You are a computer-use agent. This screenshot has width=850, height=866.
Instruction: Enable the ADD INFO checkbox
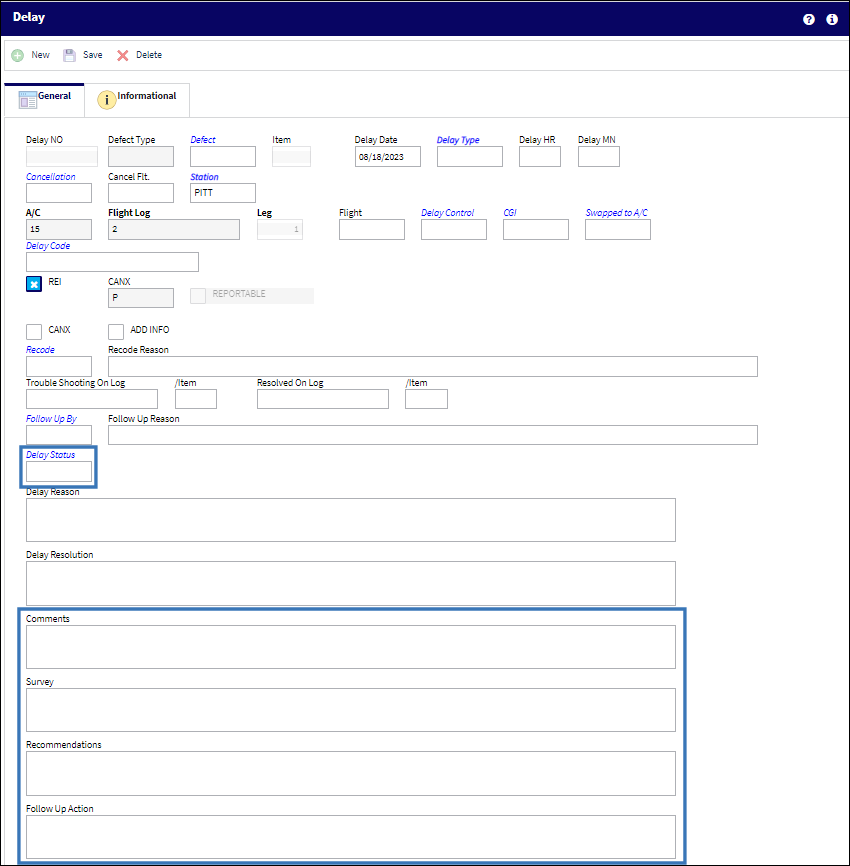tap(116, 331)
